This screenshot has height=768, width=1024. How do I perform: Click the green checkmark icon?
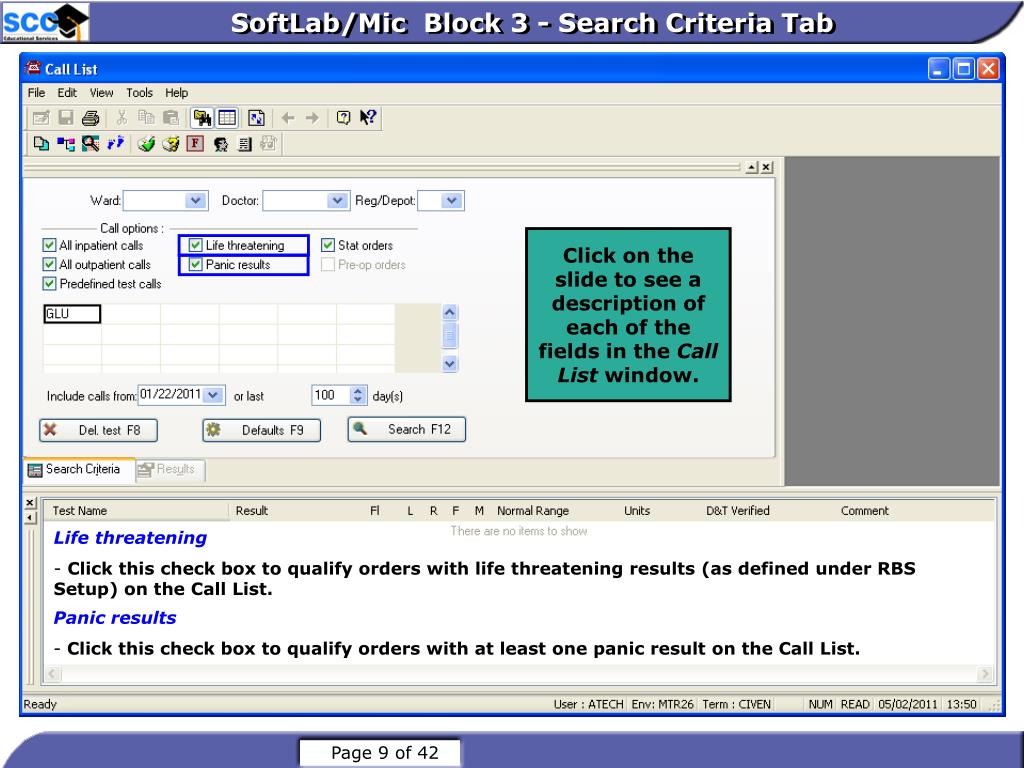(x=146, y=144)
